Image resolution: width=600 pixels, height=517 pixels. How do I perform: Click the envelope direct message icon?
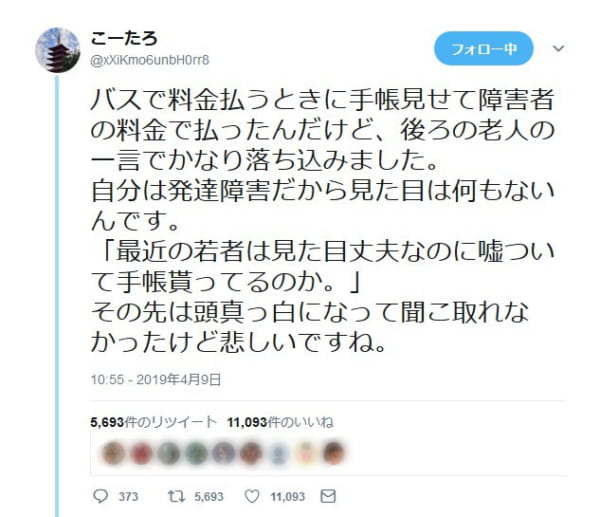(328, 496)
